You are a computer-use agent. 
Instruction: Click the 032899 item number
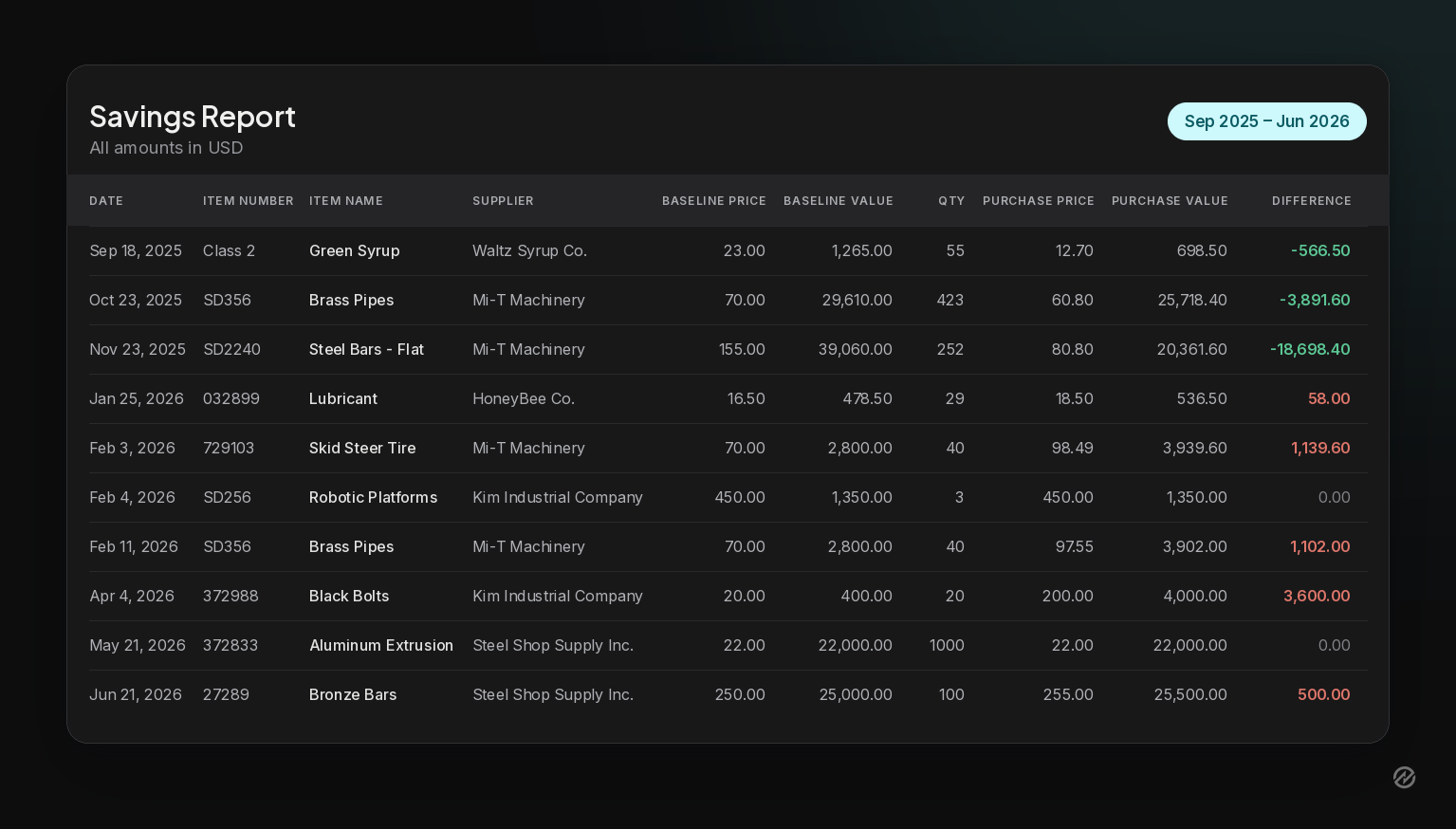[x=231, y=398]
